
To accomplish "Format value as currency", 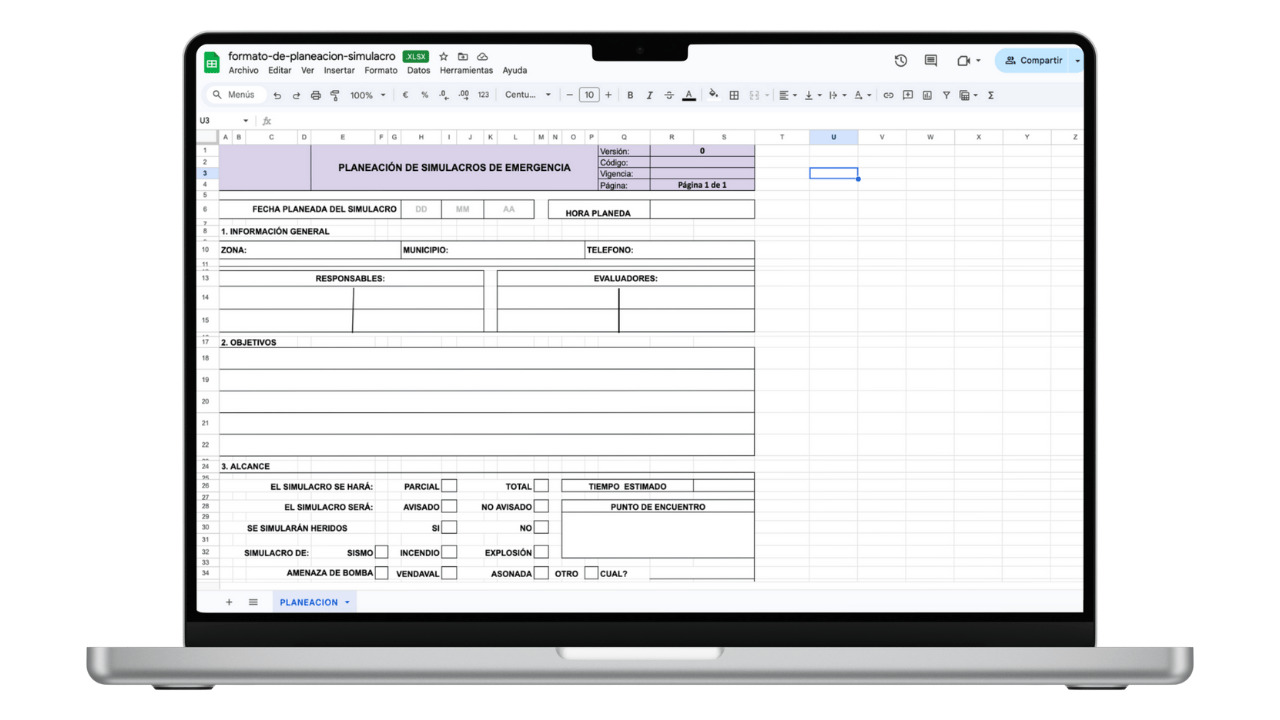I will [405, 95].
